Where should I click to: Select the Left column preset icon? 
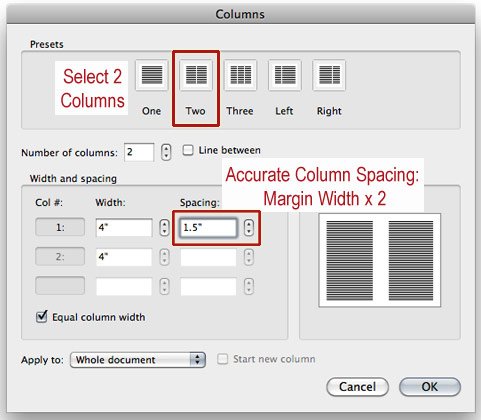pos(285,75)
